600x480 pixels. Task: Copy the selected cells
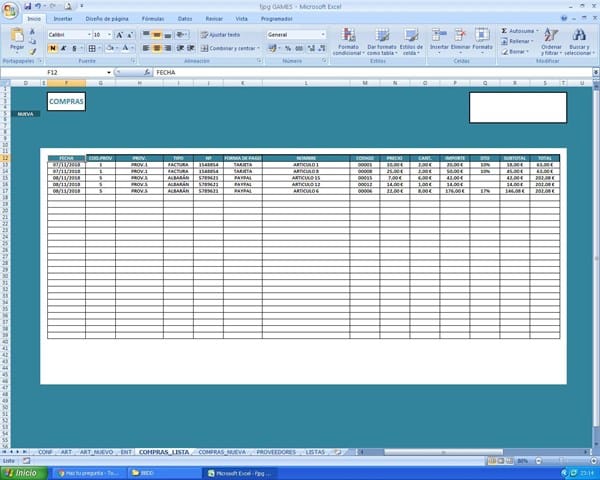(x=33, y=41)
